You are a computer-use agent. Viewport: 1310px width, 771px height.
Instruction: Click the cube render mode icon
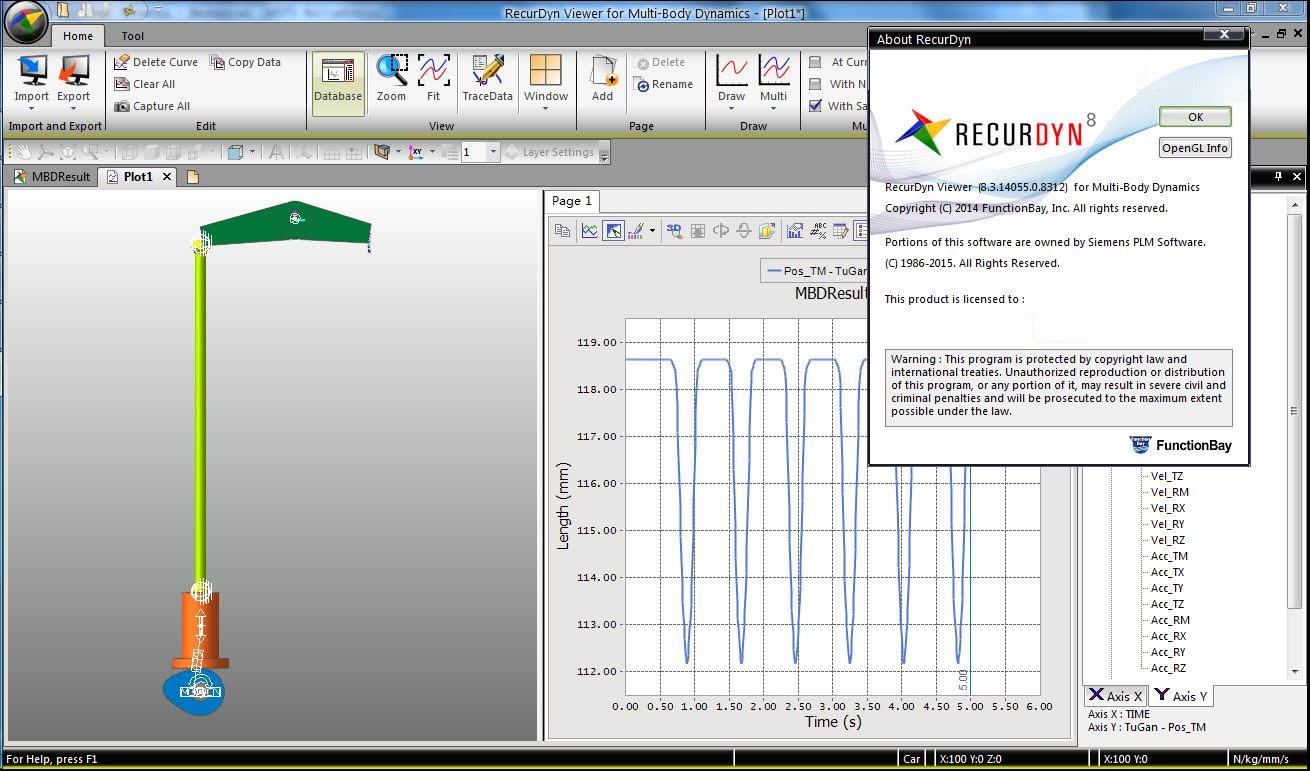point(236,152)
